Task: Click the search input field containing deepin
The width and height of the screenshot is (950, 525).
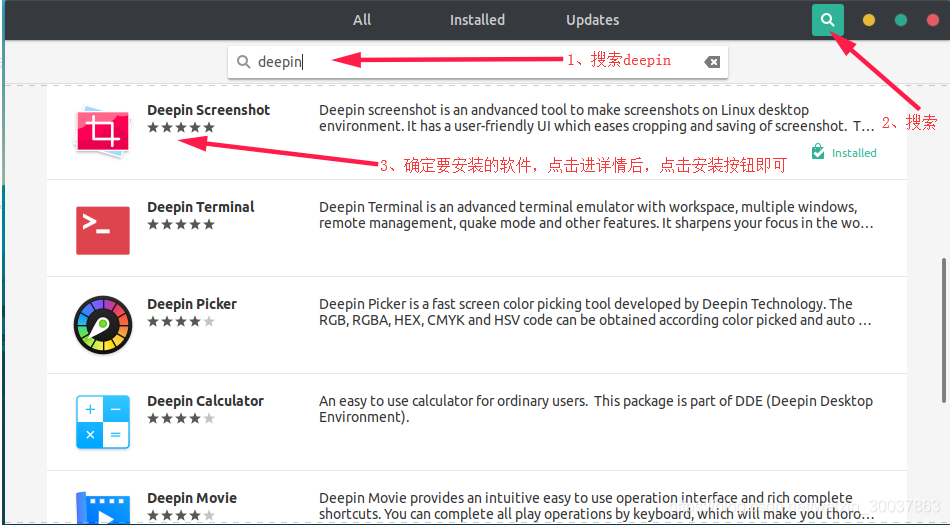Action: click(478, 62)
